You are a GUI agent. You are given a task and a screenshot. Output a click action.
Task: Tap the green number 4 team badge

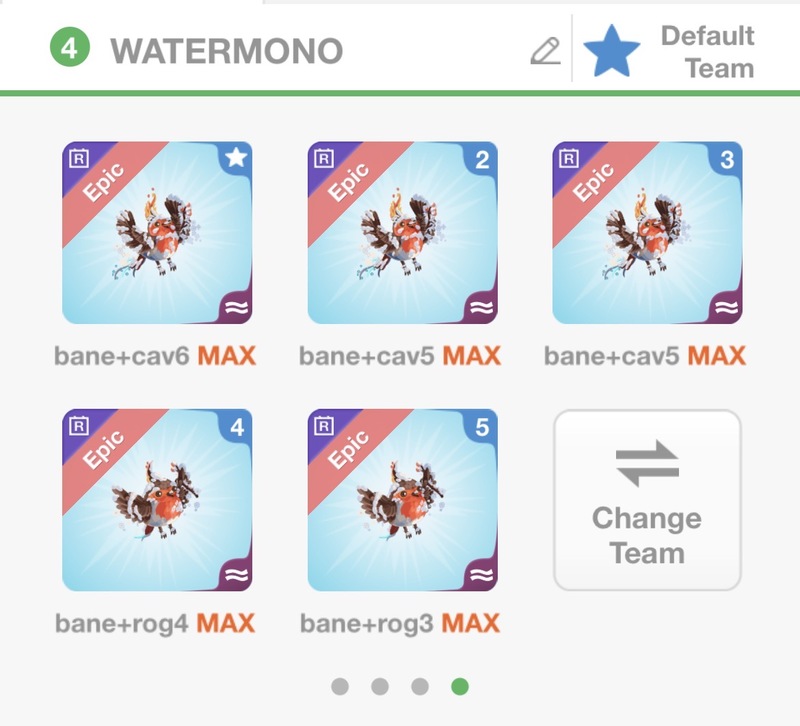pos(70,47)
